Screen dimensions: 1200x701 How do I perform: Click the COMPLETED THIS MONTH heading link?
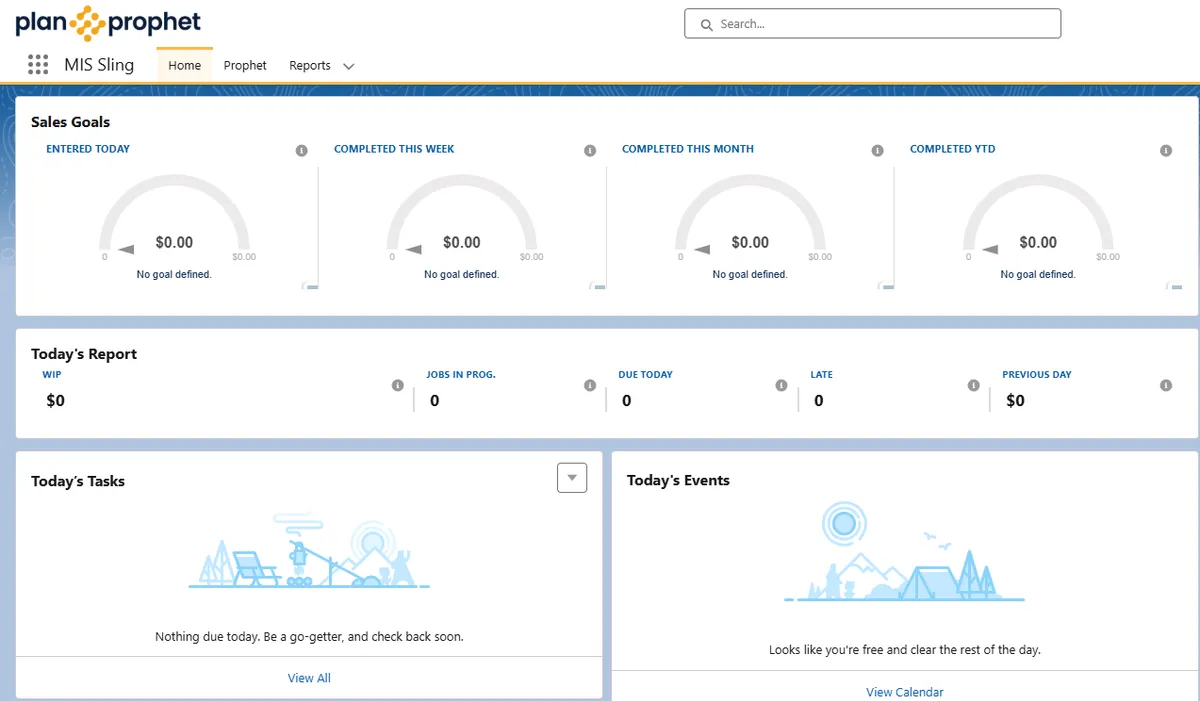point(688,149)
